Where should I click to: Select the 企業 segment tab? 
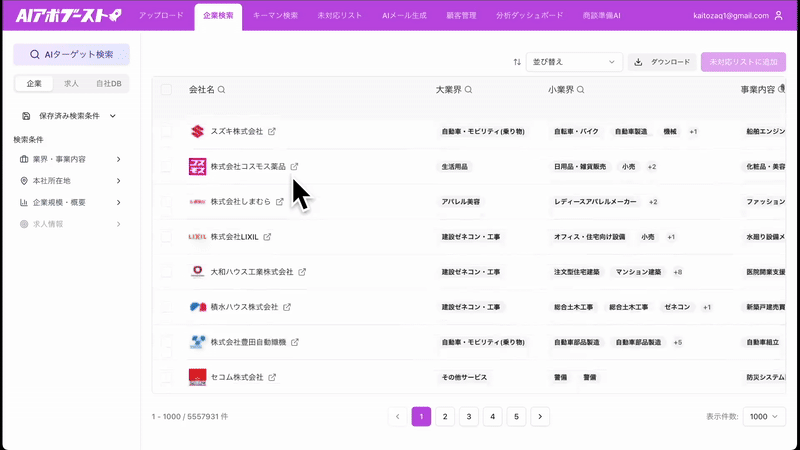click(x=34, y=84)
